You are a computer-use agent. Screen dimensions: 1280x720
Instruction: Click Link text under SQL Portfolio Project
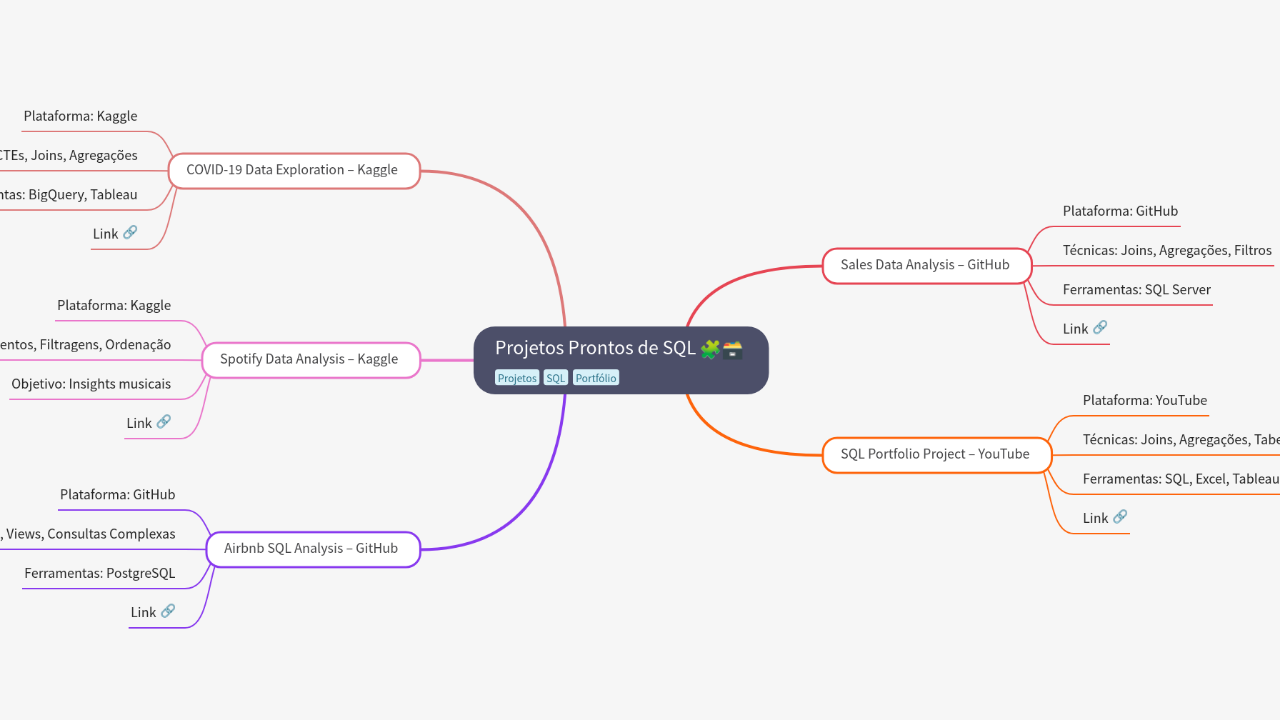(1095, 518)
